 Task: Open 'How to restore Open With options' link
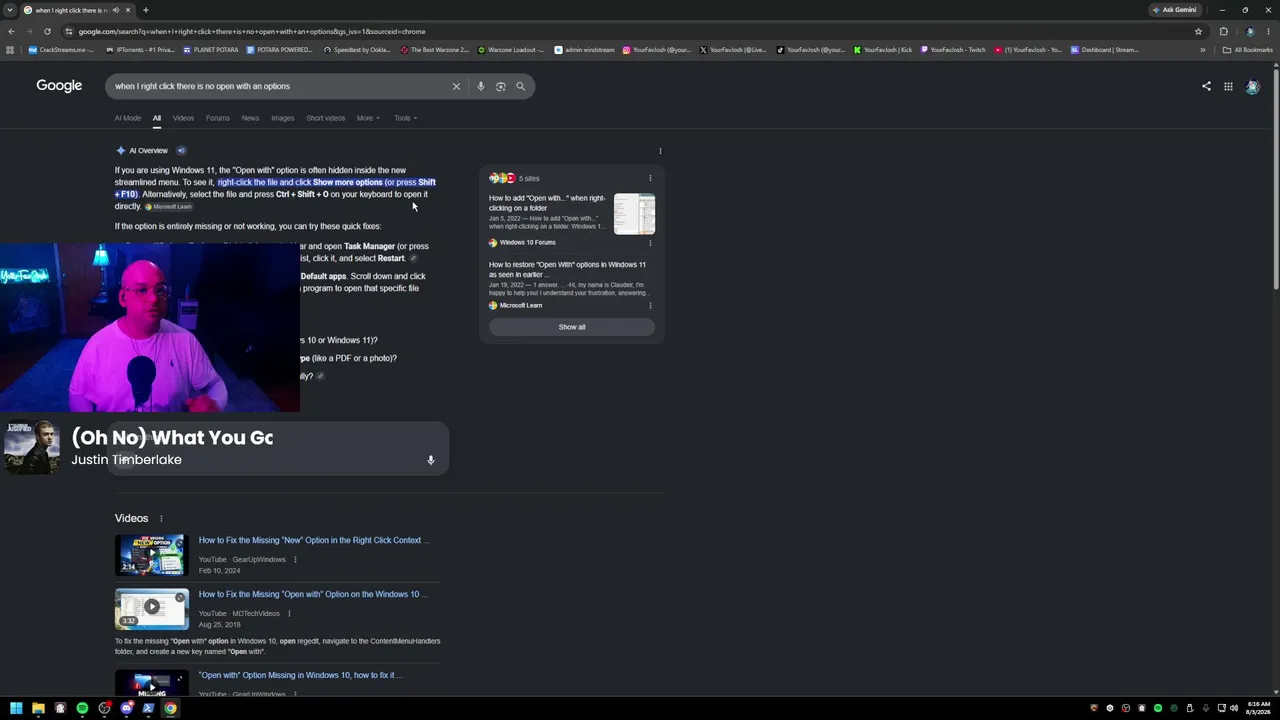coord(567,269)
